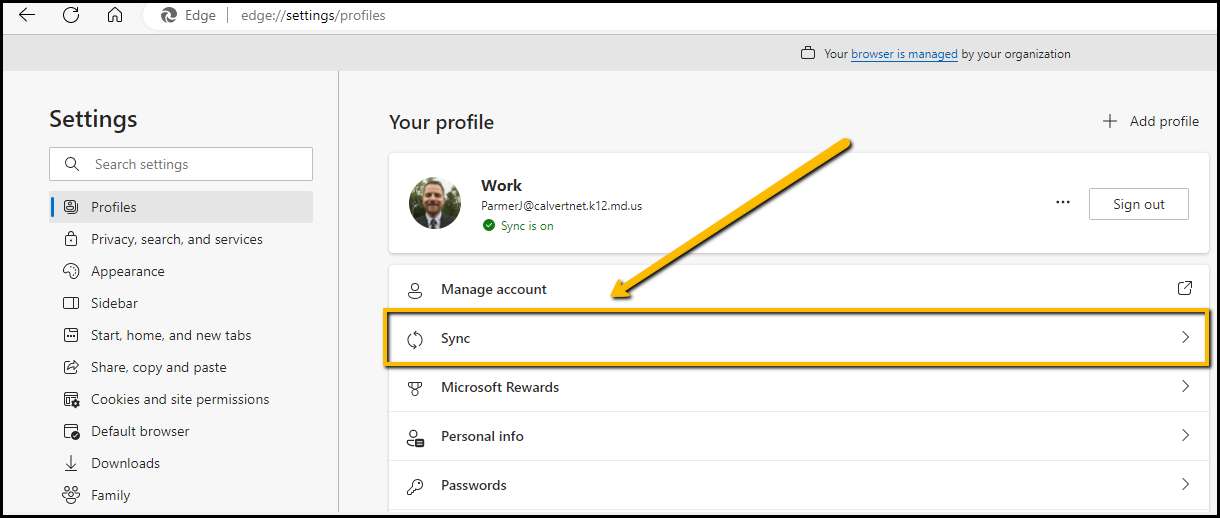
Task: Open Cookies and site permissions section
Action: coord(181,399)
